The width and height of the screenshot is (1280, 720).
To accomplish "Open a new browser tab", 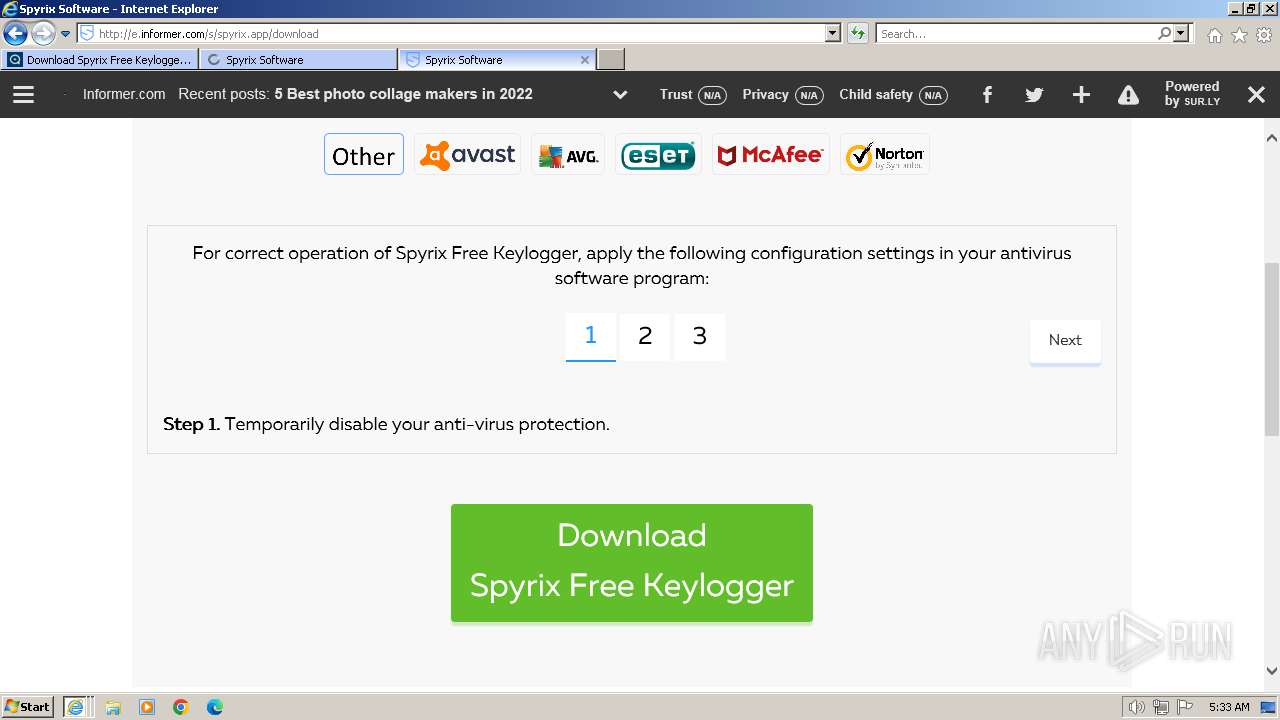I will 611,60.
